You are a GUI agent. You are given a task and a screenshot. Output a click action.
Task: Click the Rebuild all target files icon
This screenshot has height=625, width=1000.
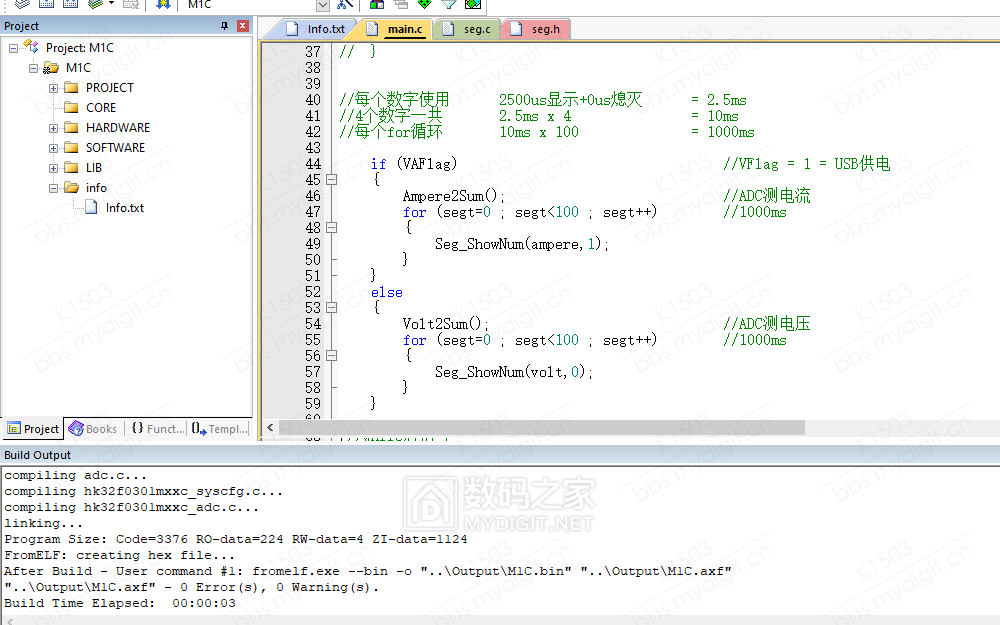70,4
